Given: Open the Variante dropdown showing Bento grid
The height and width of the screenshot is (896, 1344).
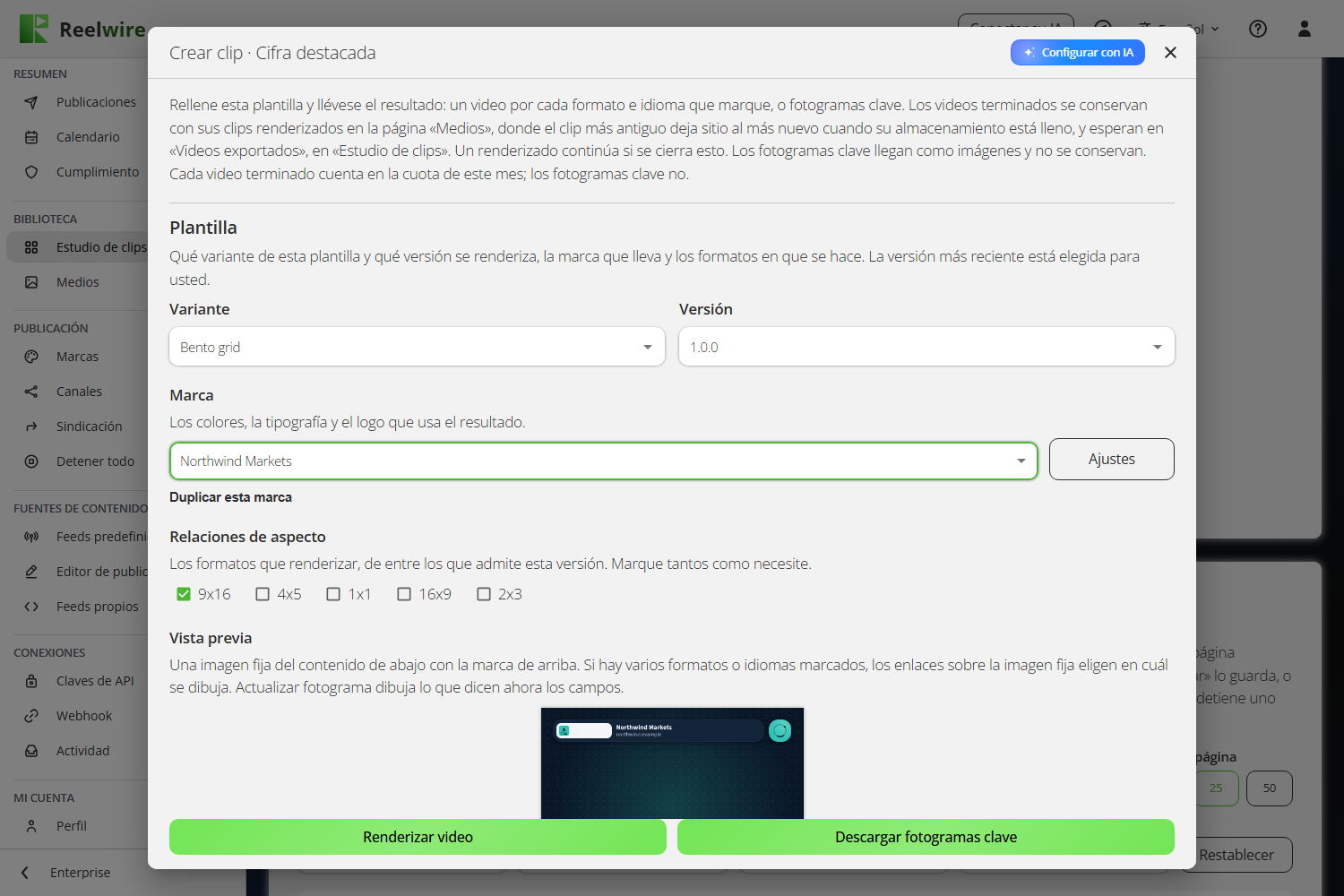Looking at the screenshot, I should [417, 347].
